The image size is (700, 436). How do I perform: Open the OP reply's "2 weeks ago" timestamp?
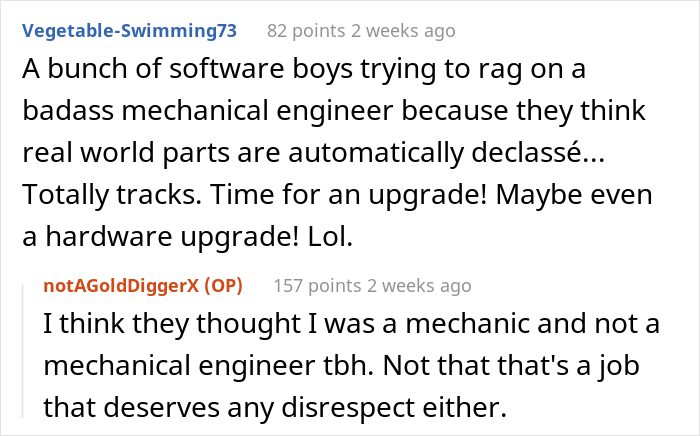tap(419, 286)
